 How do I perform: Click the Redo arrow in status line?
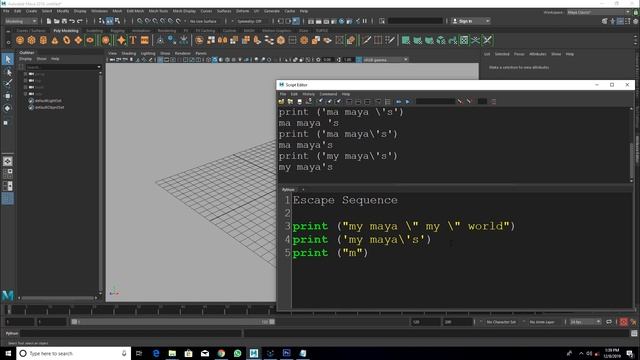click(x=80, y=21)
